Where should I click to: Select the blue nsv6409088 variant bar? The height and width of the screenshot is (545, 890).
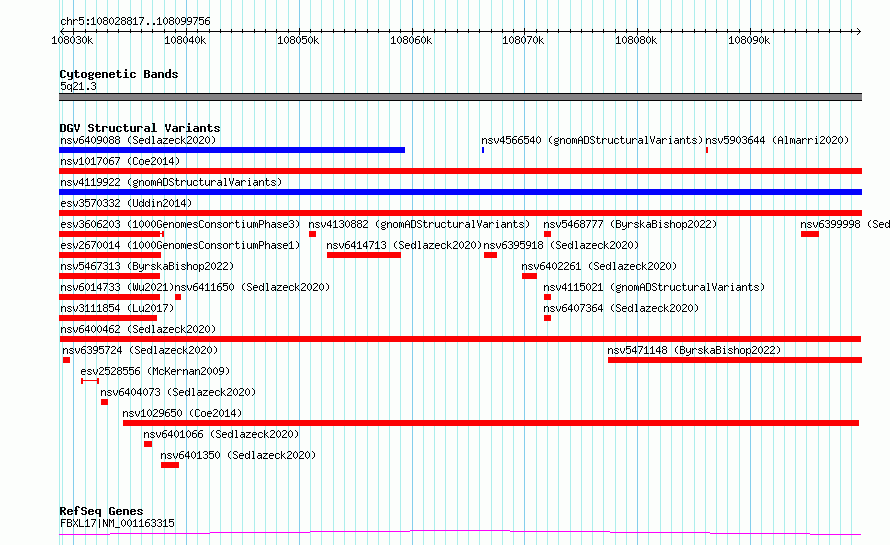232,150
